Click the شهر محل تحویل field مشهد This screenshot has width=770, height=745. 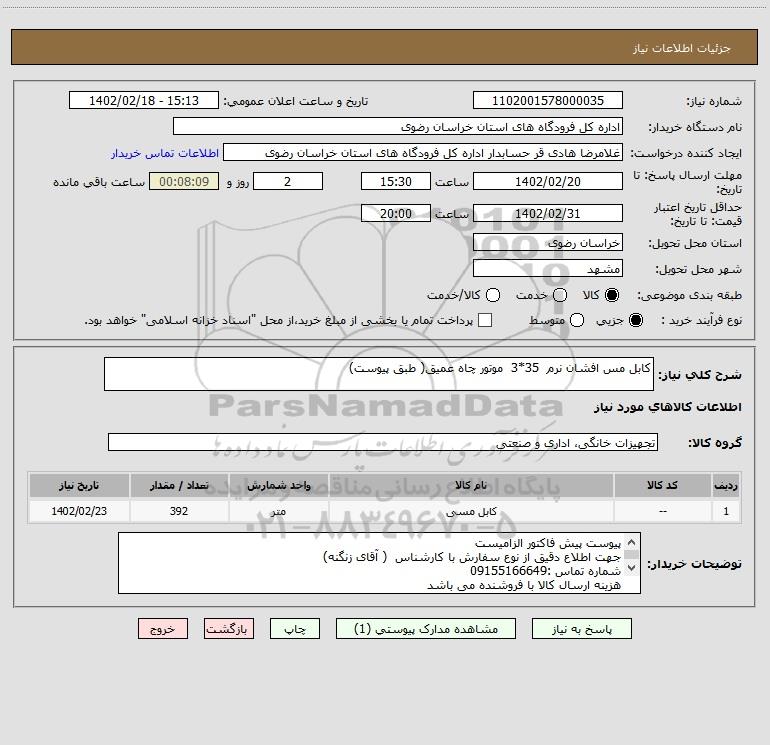548,268
